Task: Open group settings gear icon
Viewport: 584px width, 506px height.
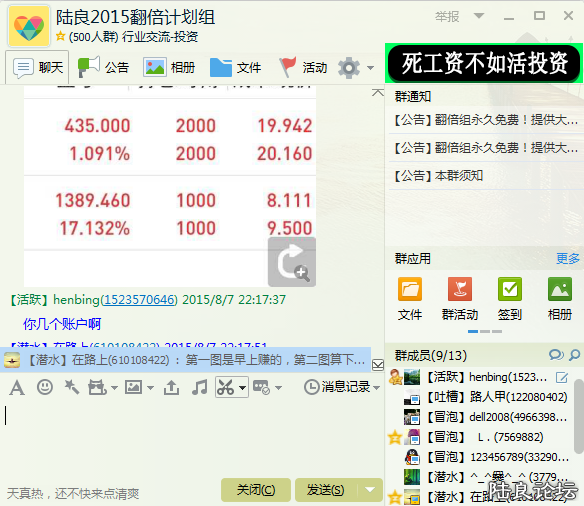Action: pos(349,68)
